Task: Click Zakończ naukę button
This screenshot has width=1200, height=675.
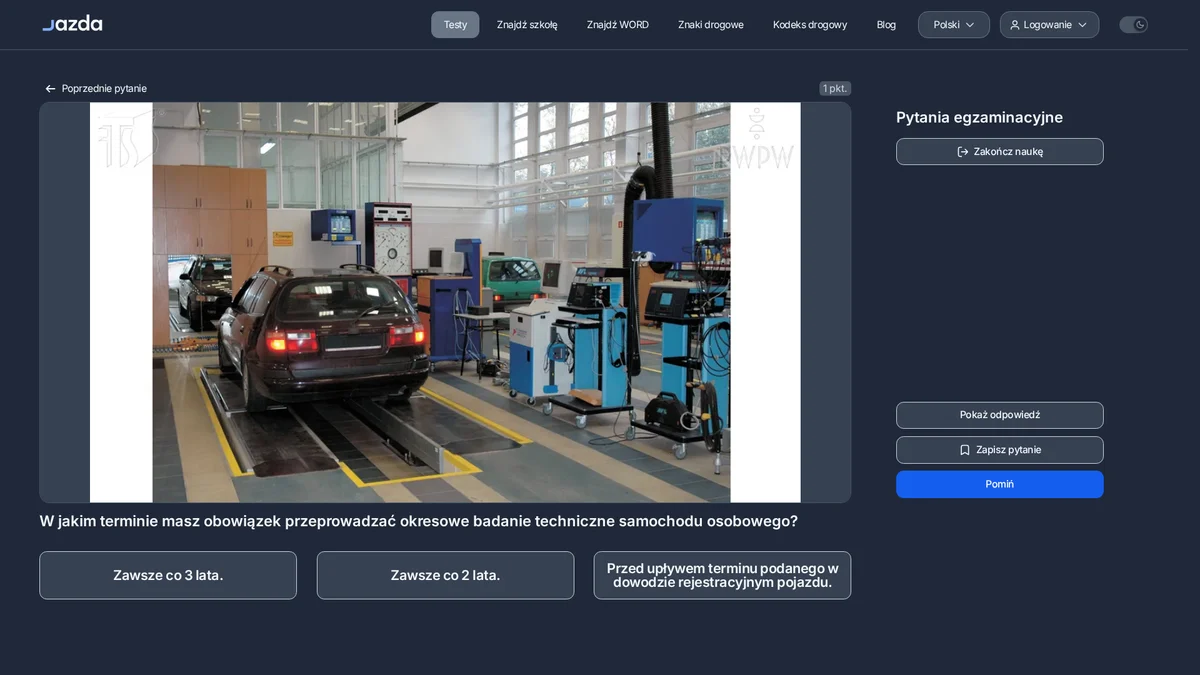Action: point(1000,152)
